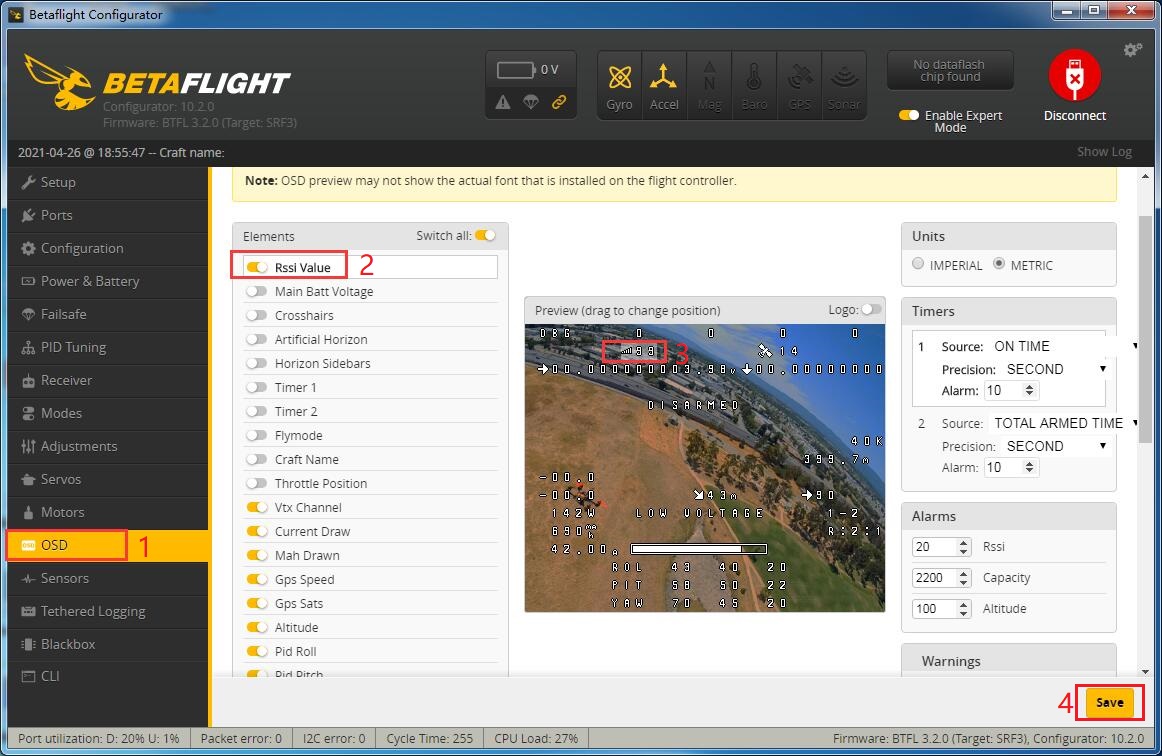Click the Show Log link
The image size is (1162, 756).
[1104, 152]
